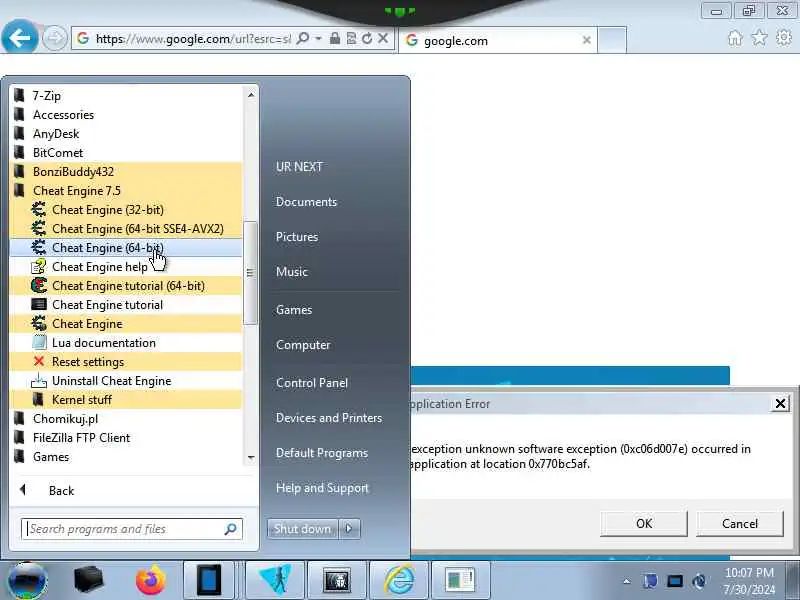Open Pictures from the Start menu
This screenshot has height=600, width=800.
point(297,237)
